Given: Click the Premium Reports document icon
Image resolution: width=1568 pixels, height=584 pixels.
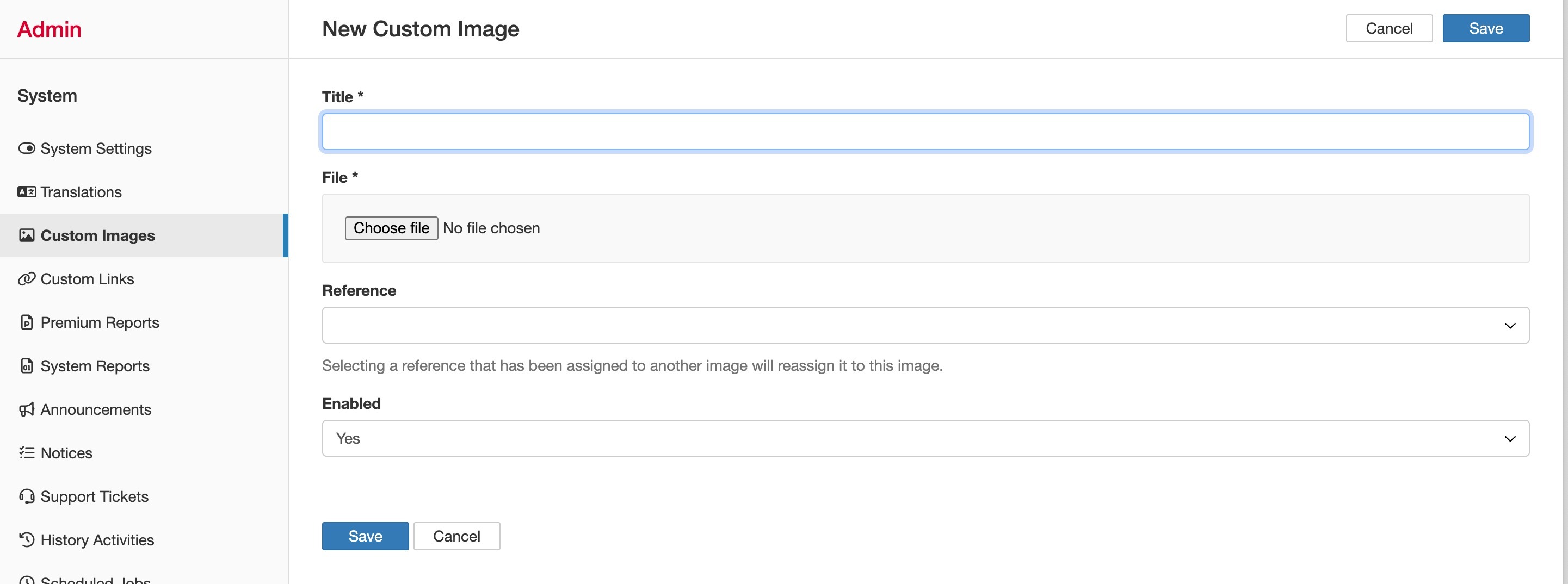Looking at the screenshot, I should click(x=27, y=322).
